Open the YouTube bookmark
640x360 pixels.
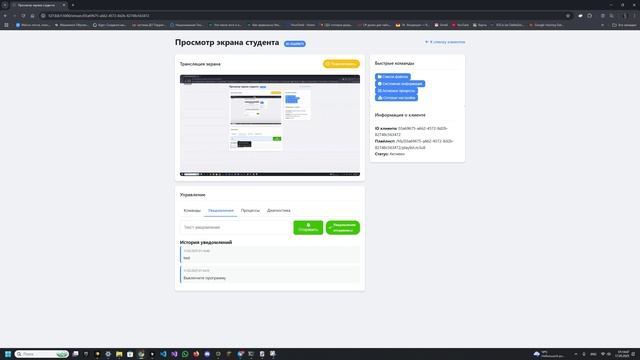[x=460, y=25]
